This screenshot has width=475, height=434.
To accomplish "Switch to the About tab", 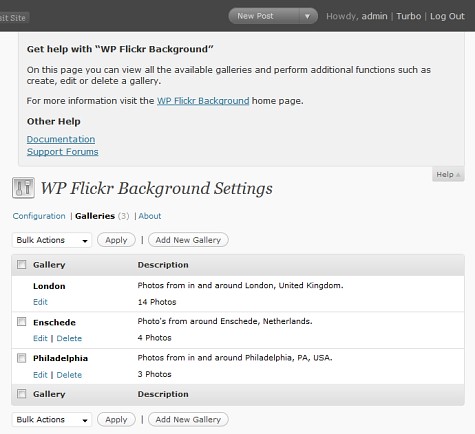I will [150, 216].
